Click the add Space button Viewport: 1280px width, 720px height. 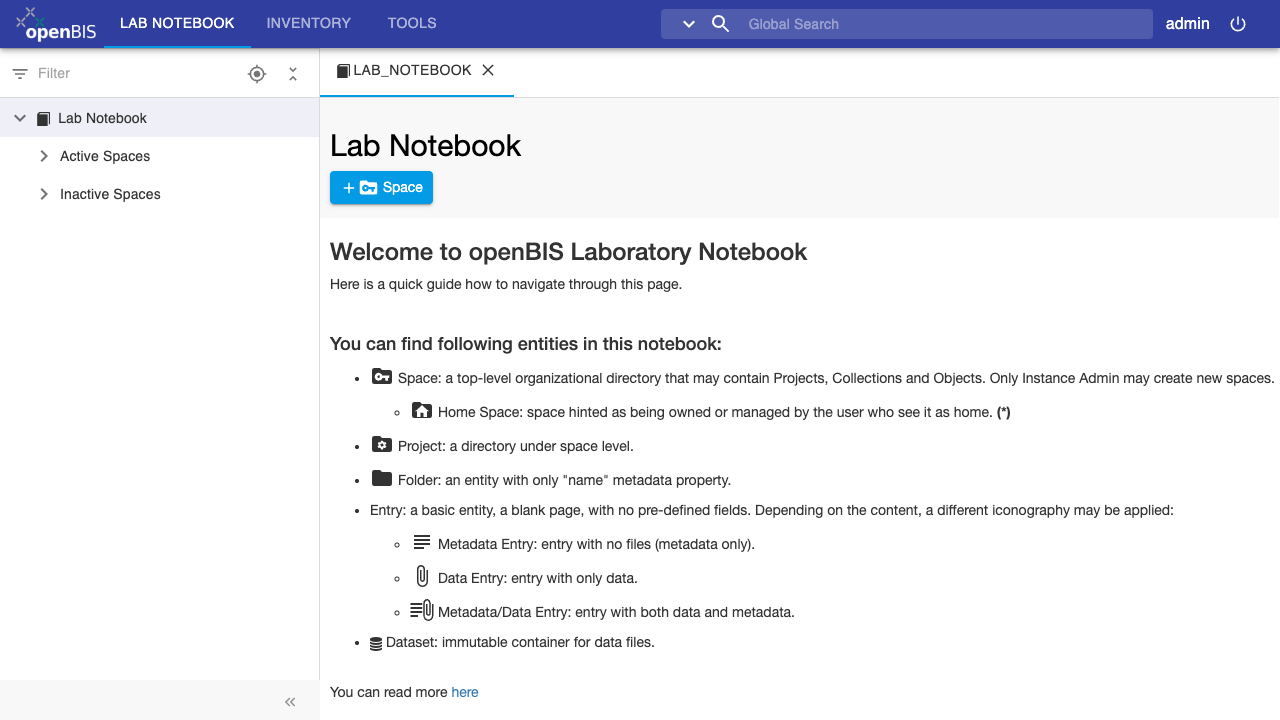tap(381, 187)
